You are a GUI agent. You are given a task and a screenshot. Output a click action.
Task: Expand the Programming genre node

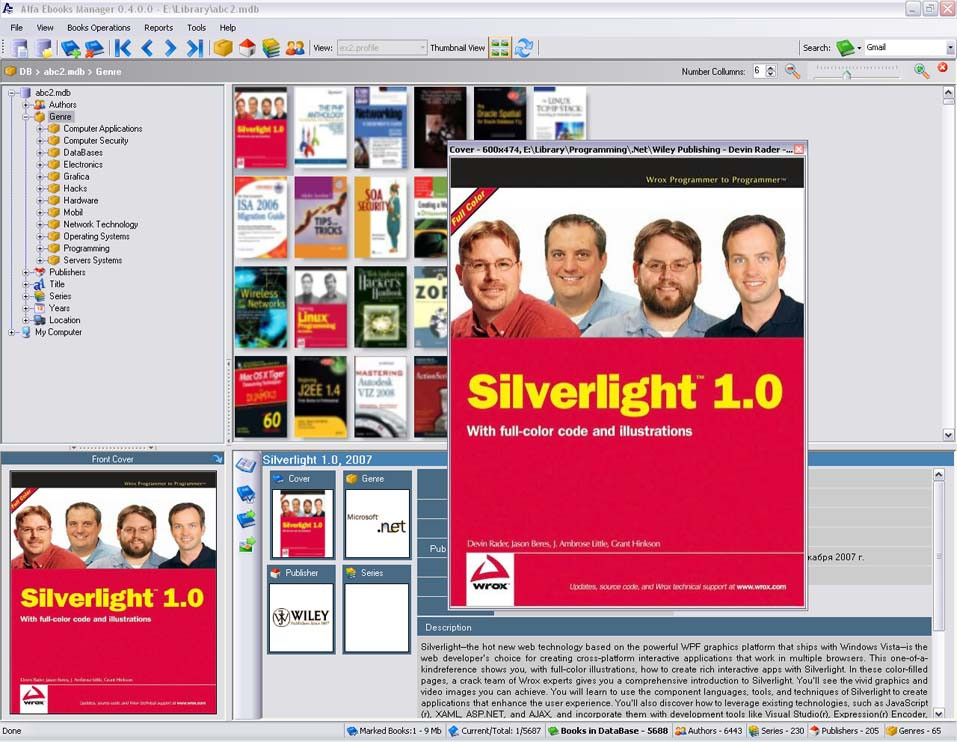pyautogui.click(x=40, y=248)
